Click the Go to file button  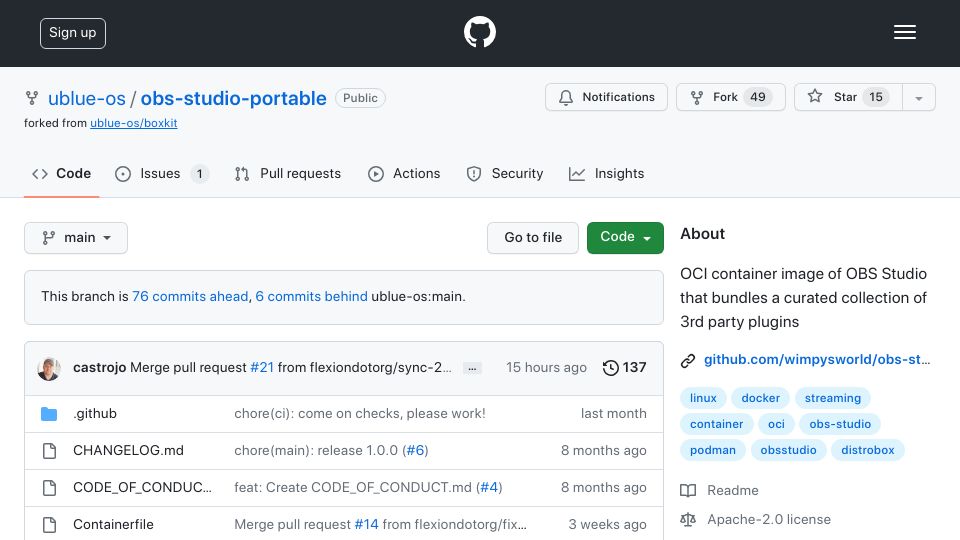click(533, 238)
